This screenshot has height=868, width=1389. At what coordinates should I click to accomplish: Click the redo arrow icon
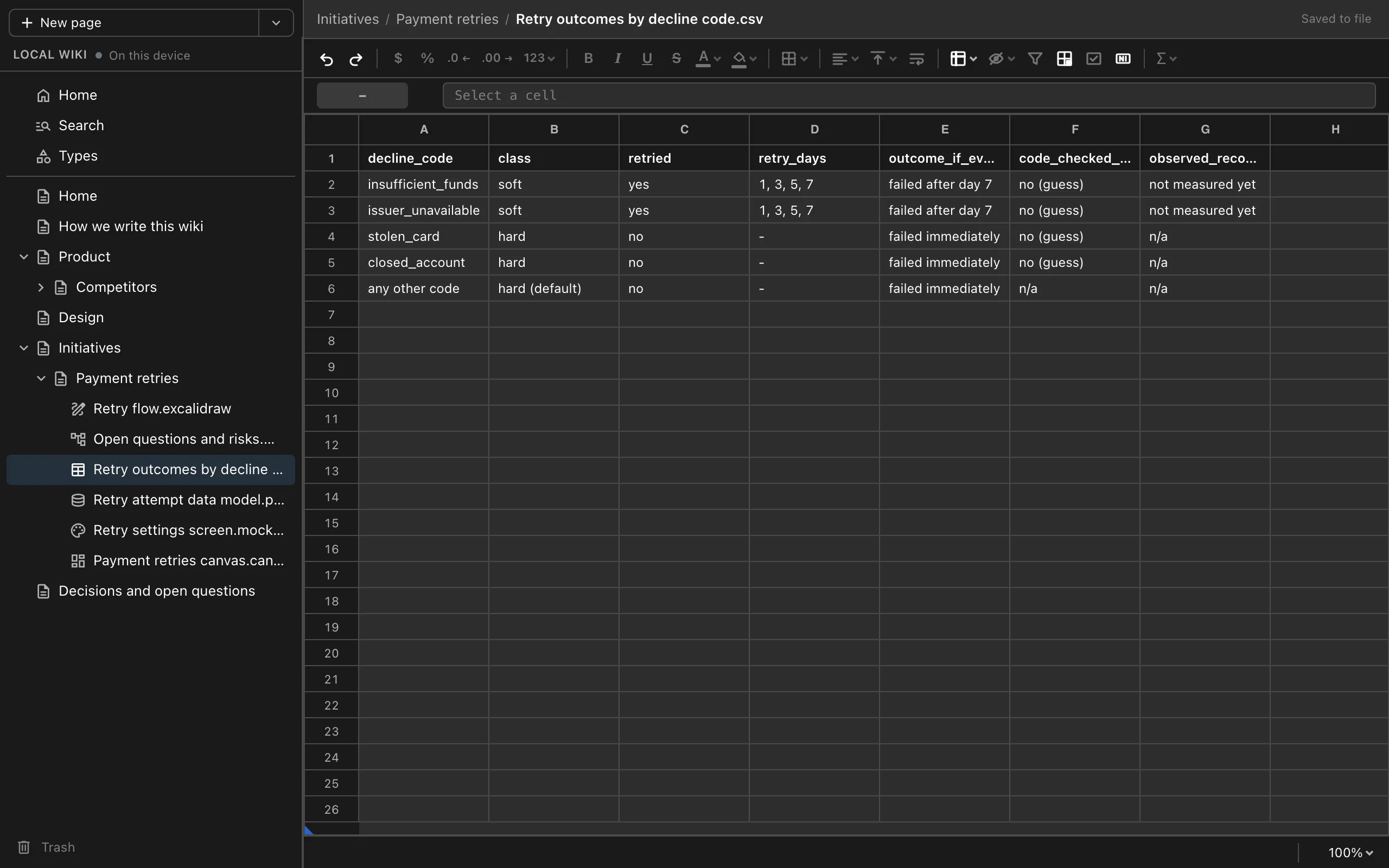tap(356, 59)
